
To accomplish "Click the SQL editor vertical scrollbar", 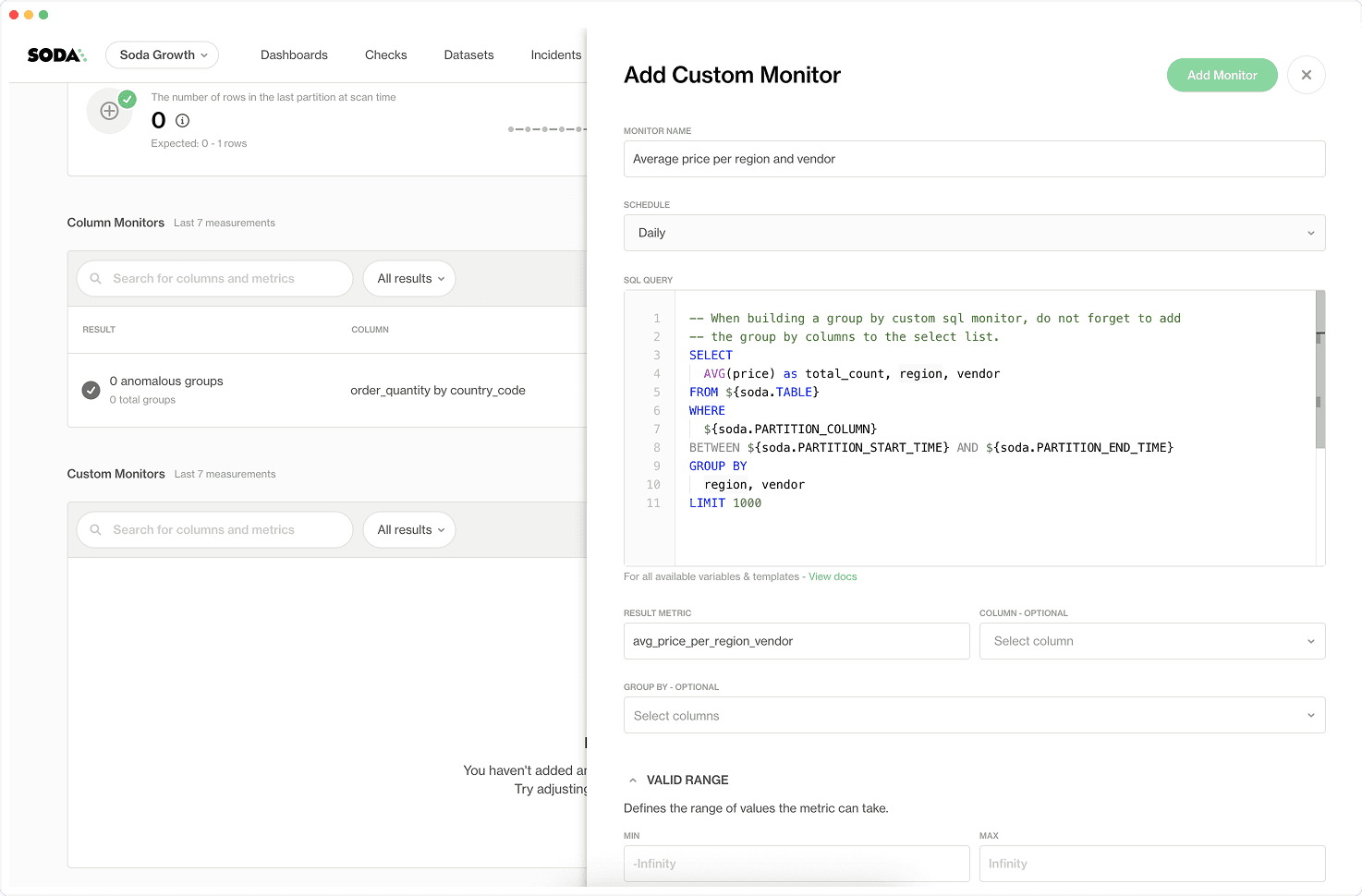I will [1320, 369].
